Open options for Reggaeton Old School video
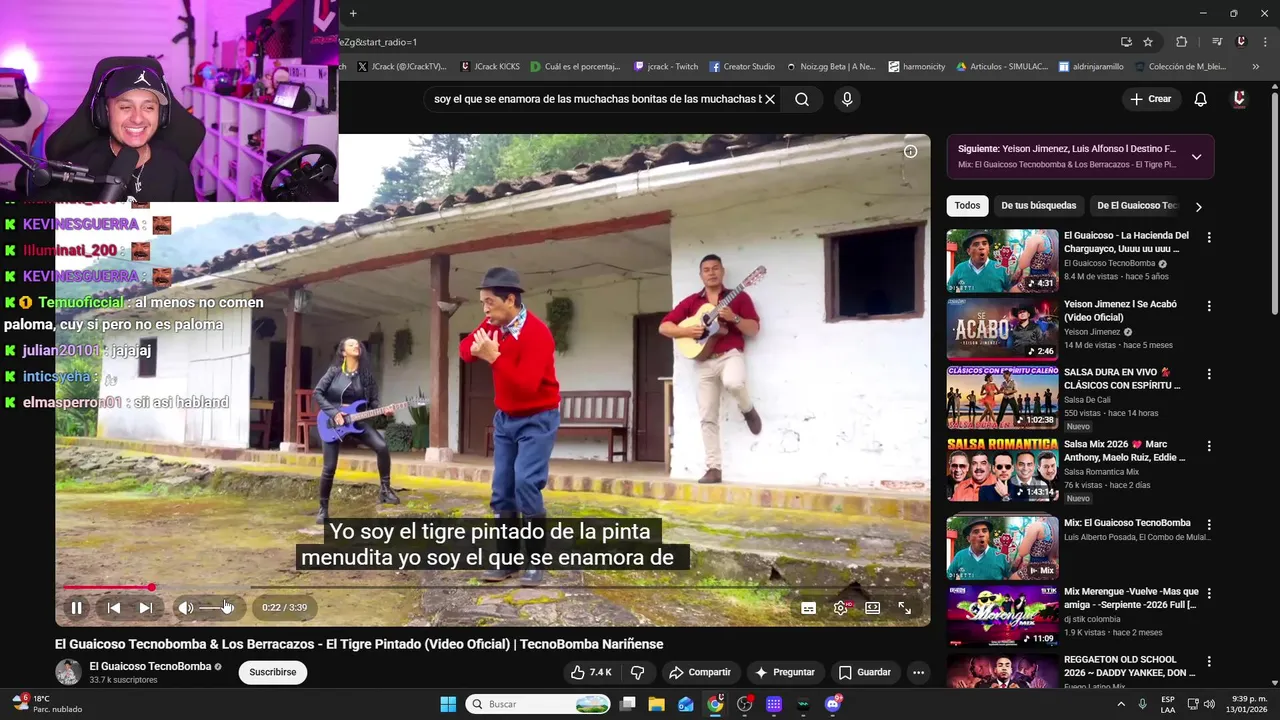 point(1209,662)
